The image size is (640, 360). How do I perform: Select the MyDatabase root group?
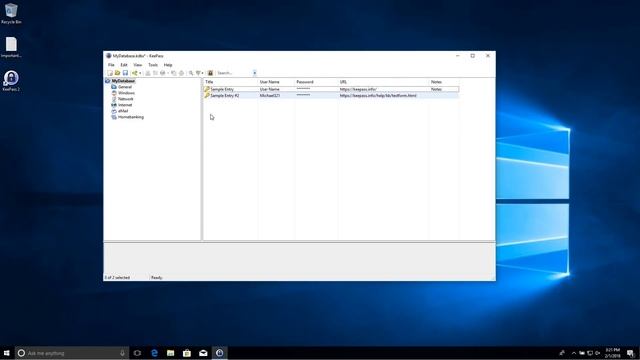click(123, 81)
